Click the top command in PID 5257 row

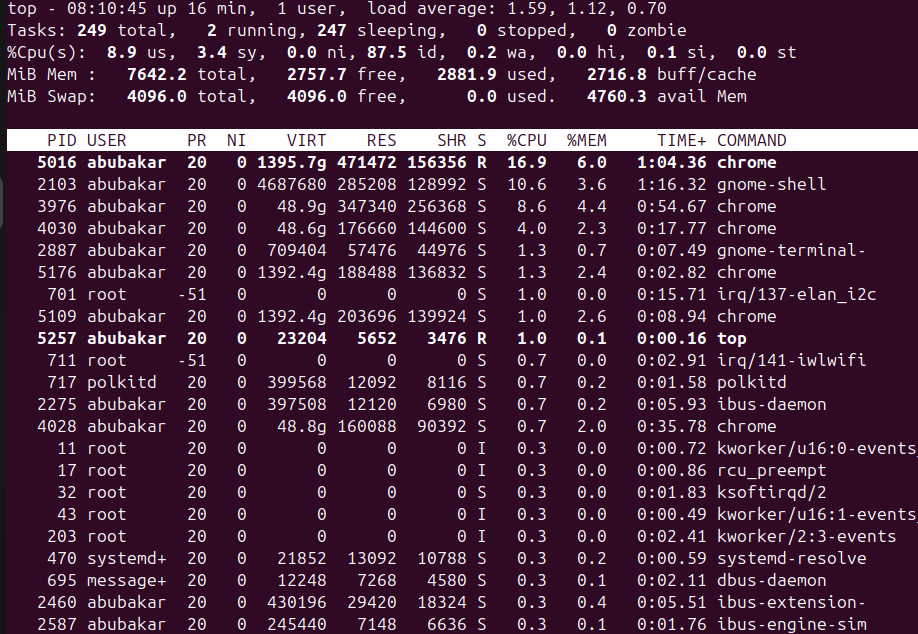pyautogui.click(x=732, y=338)
